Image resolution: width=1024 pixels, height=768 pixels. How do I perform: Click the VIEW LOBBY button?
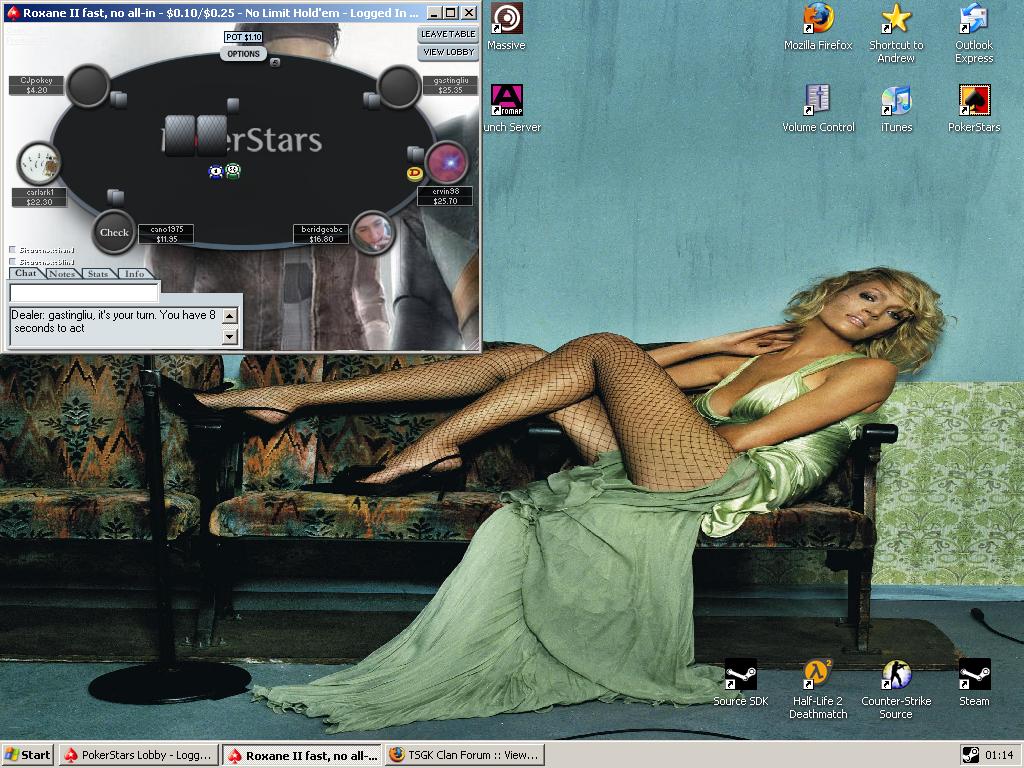tap(447, 52)
